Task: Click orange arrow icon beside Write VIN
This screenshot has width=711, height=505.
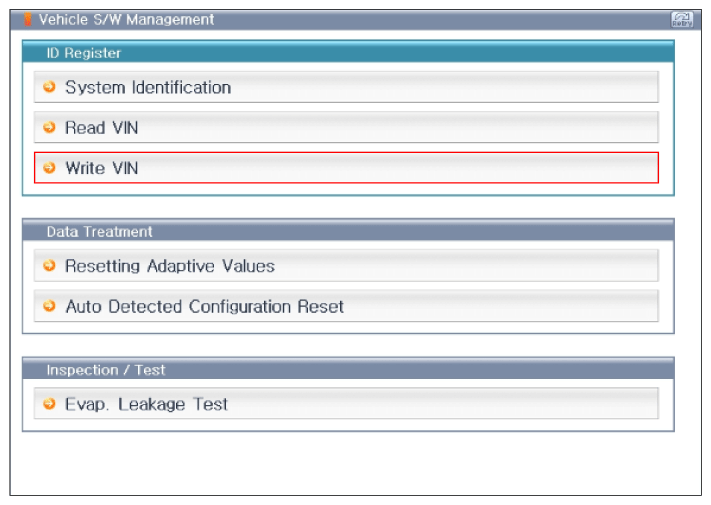Action: point(49,168)
